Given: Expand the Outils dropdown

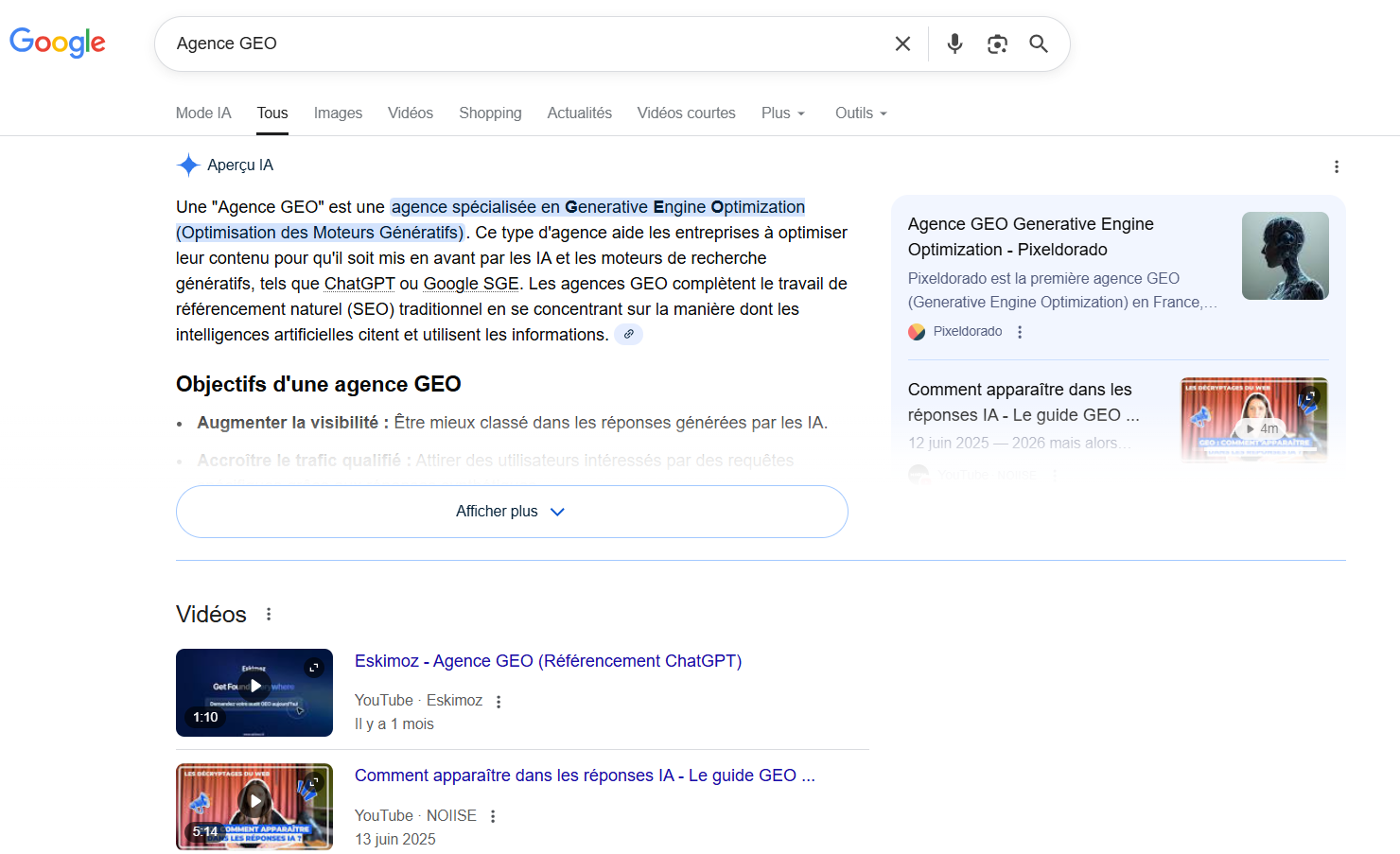Looking at the screenshot, I should coord(861,113).
